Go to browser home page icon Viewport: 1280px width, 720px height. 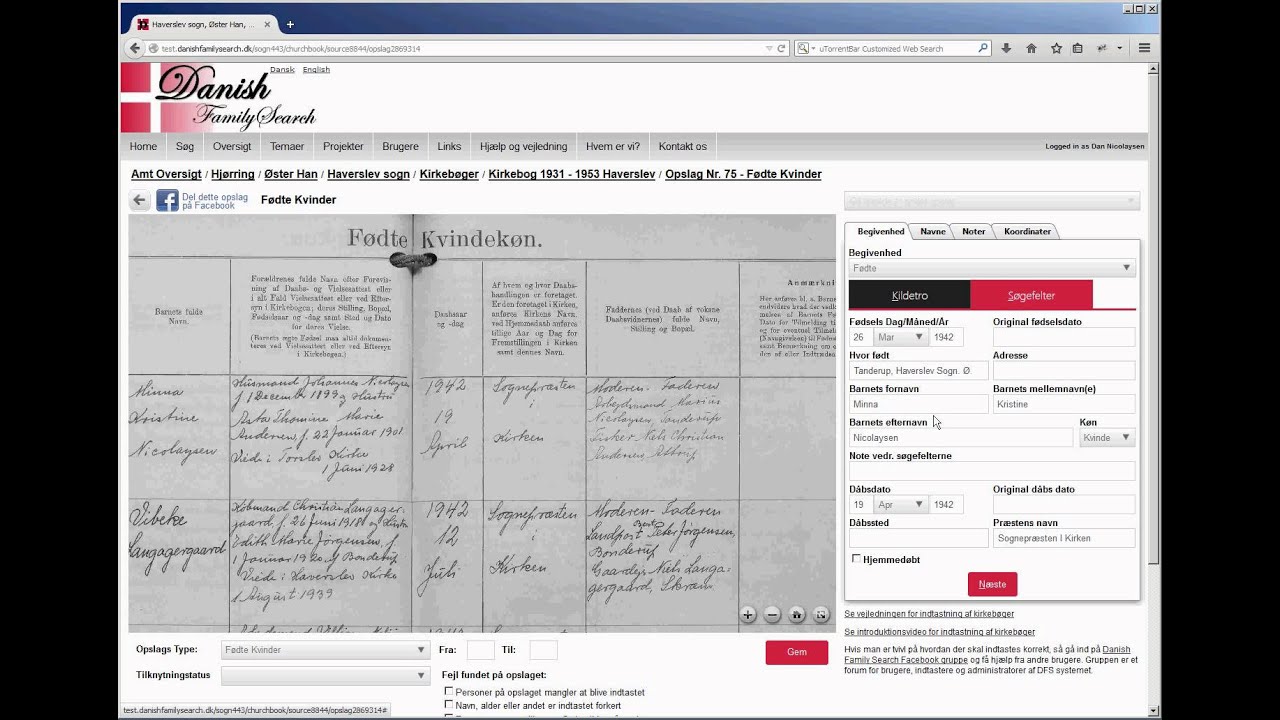point(1031,48)
